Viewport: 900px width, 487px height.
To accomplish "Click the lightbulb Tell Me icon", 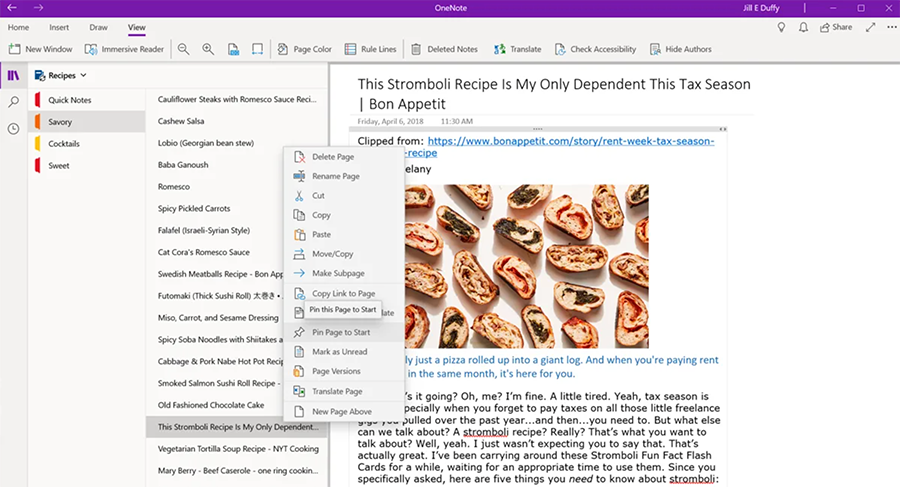I will (x=781, y=27).
